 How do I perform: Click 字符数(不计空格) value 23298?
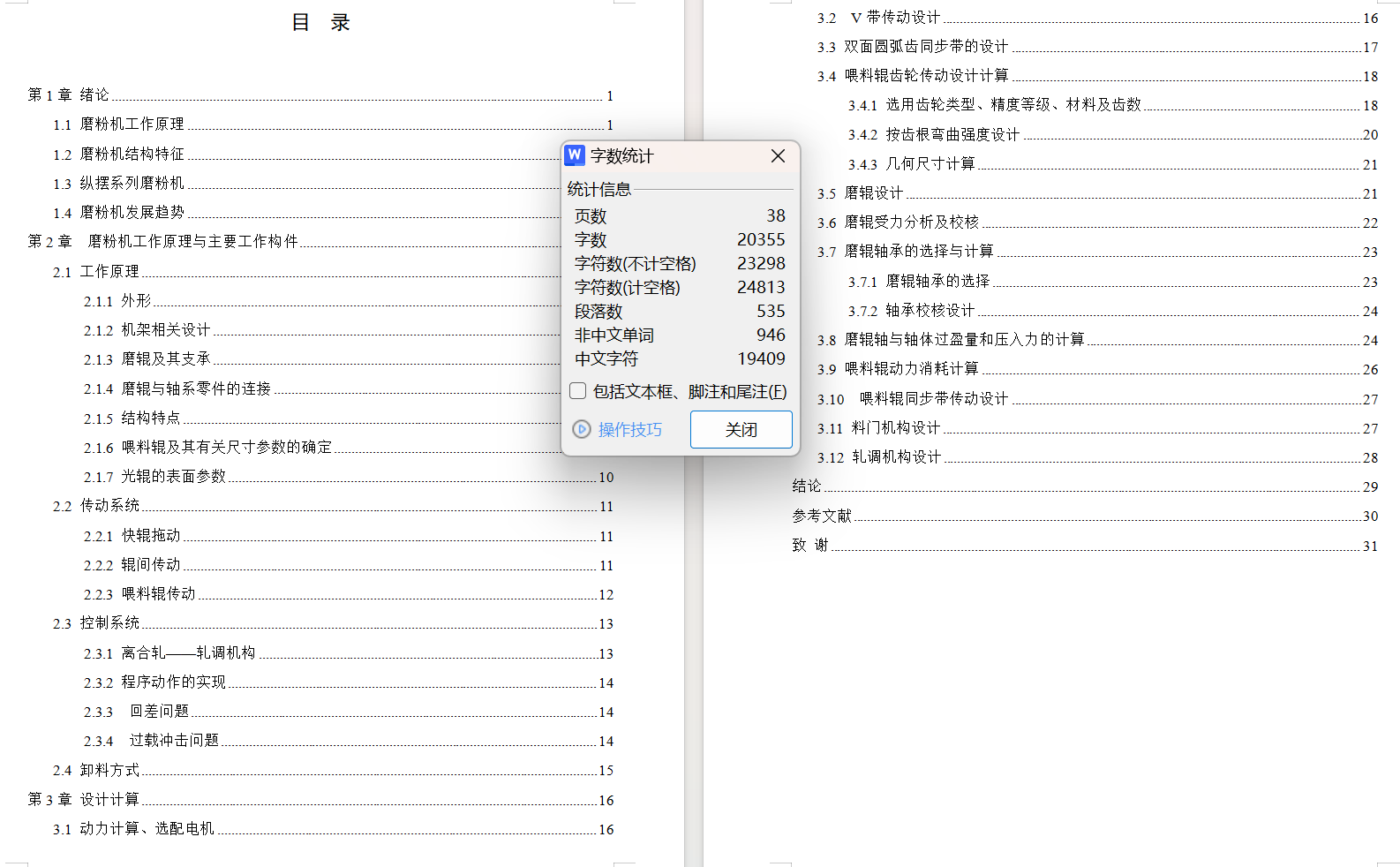coord(761,264)
